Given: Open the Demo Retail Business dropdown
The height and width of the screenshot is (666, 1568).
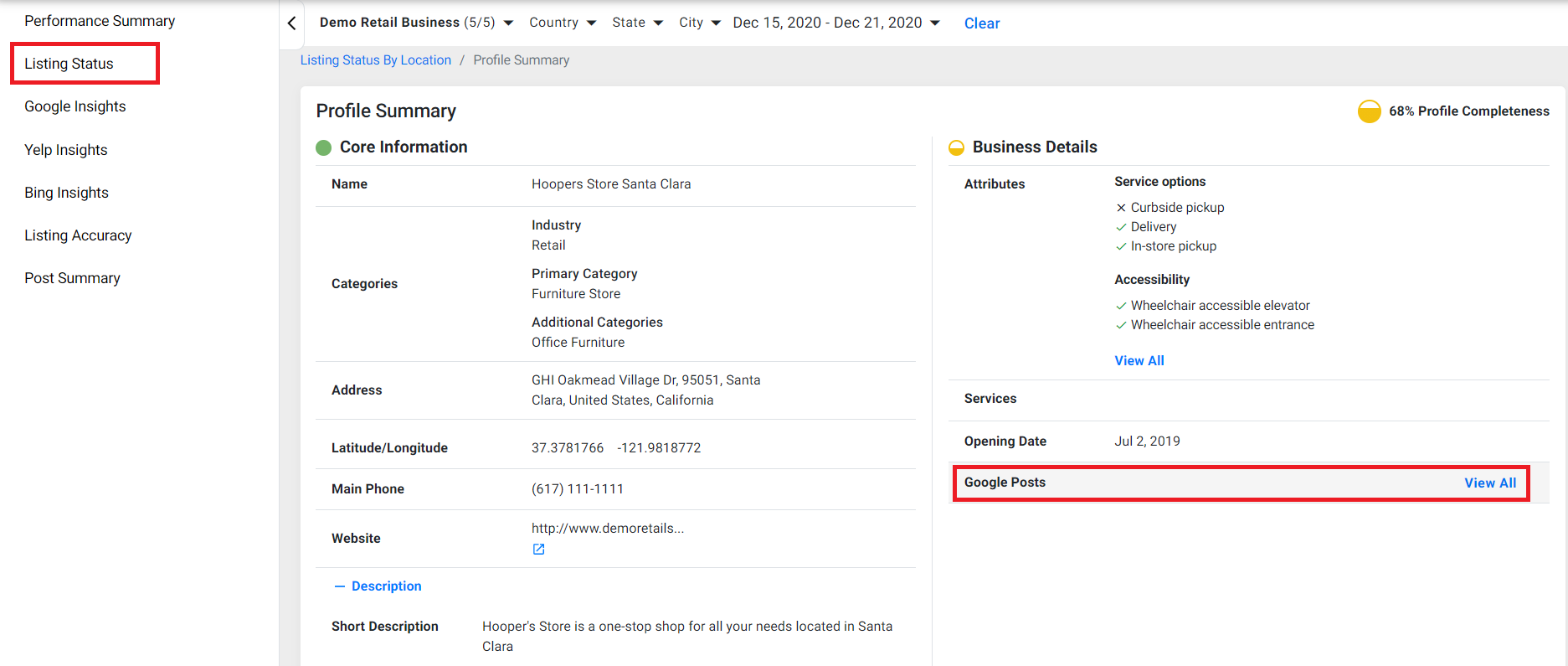Looking at the screenshot, I should (x=416, y=23).
